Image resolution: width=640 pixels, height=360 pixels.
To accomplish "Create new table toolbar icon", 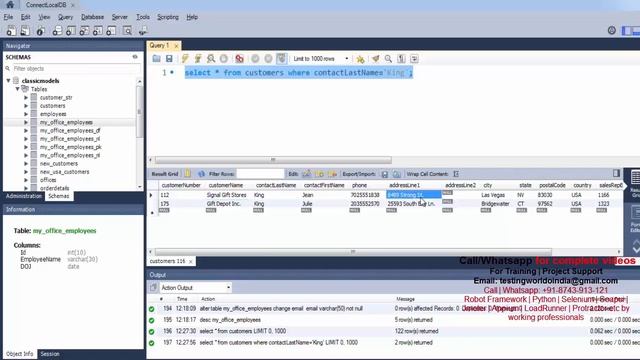I will (71, 31).
